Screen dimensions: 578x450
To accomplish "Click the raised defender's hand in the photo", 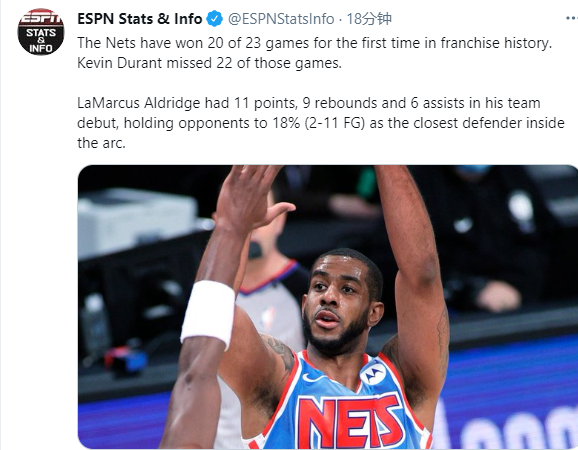I will [251, 197].
